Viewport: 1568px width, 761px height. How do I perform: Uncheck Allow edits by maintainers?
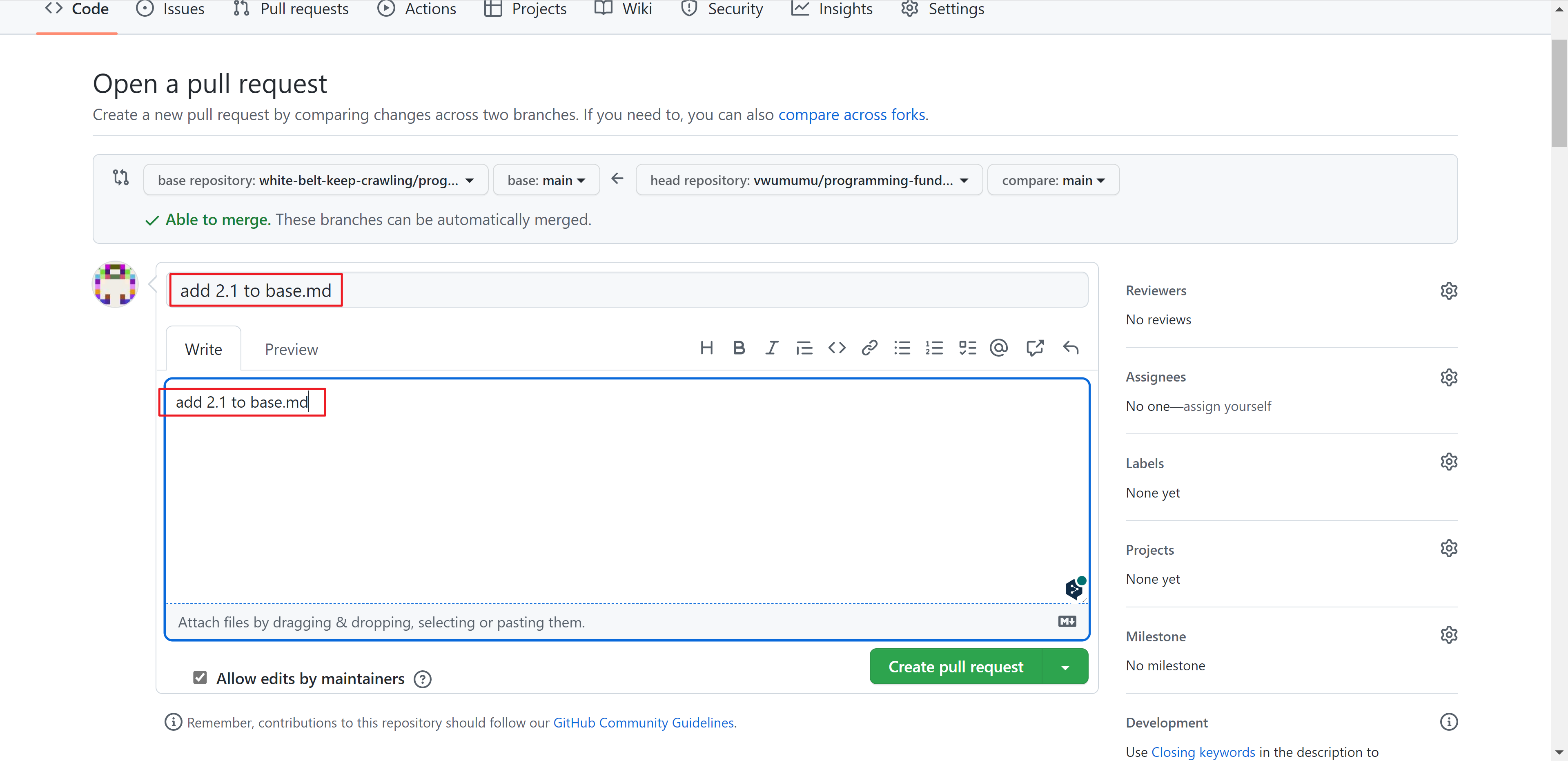pos(200,678)
